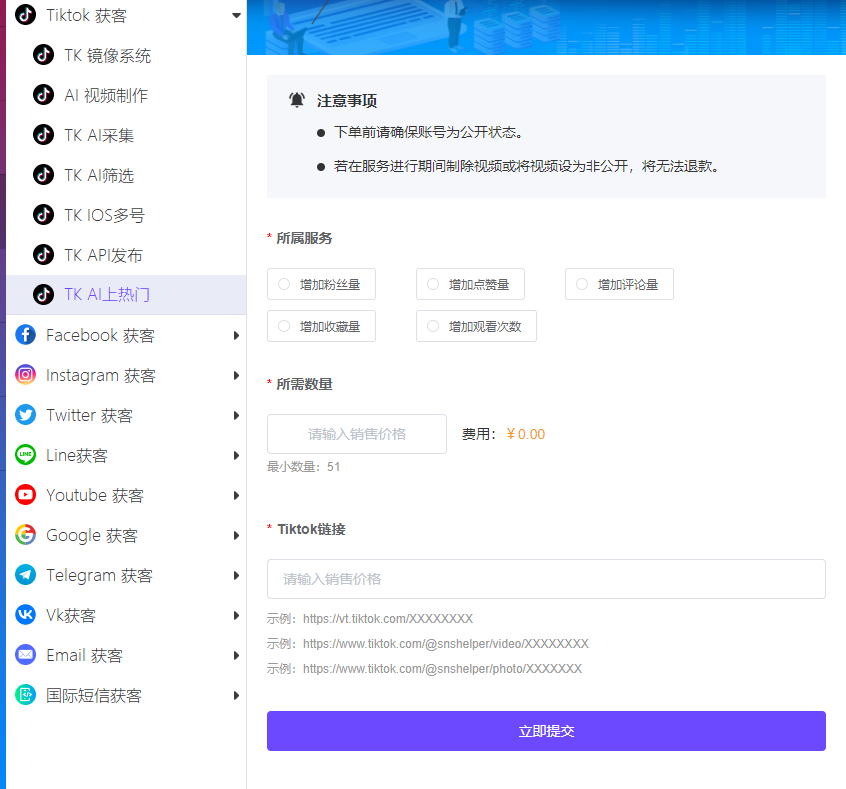Image resolution: width=846 pixels, height=789 pixels.
Task: Expand the 国际短信获客 submenu arrow
Action: point(236,695)
